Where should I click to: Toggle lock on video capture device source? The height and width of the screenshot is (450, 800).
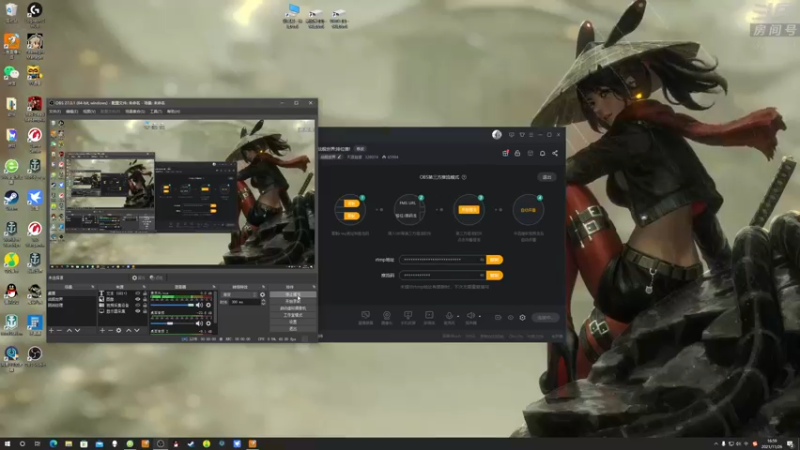(145, 305)
